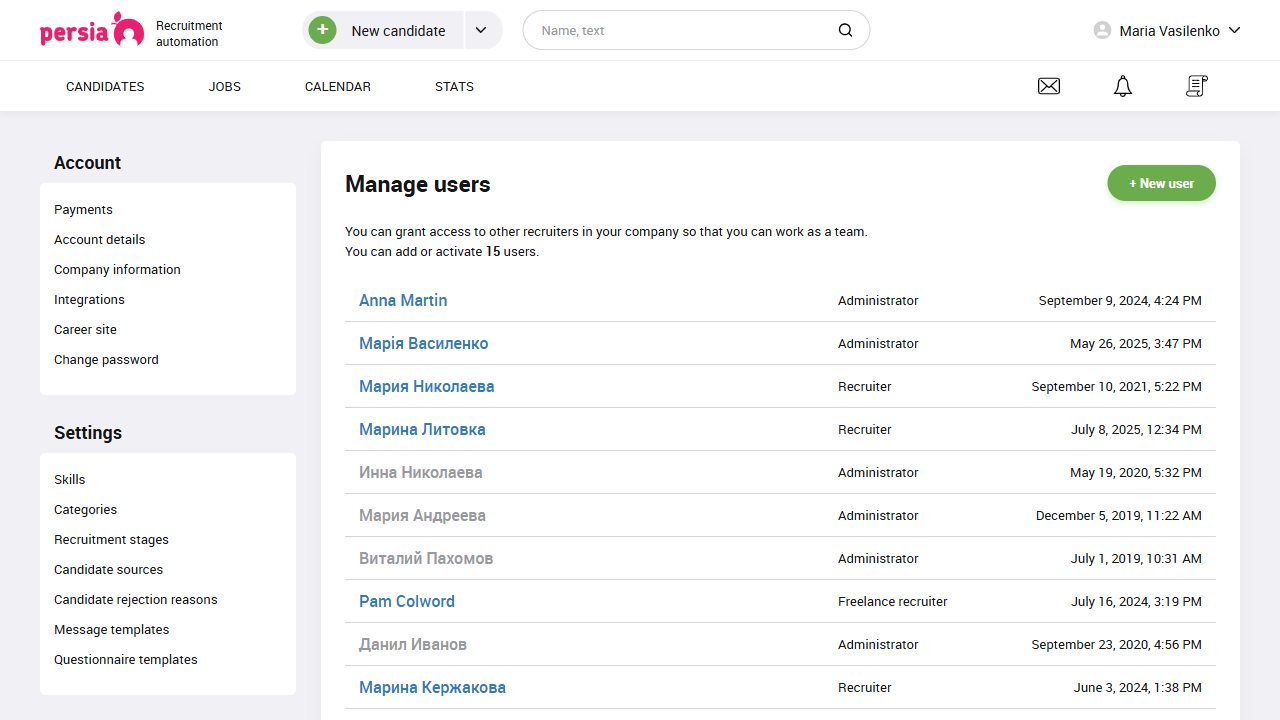
Task: Open the mail envelope icon
Action: [x=1049, y=87]
